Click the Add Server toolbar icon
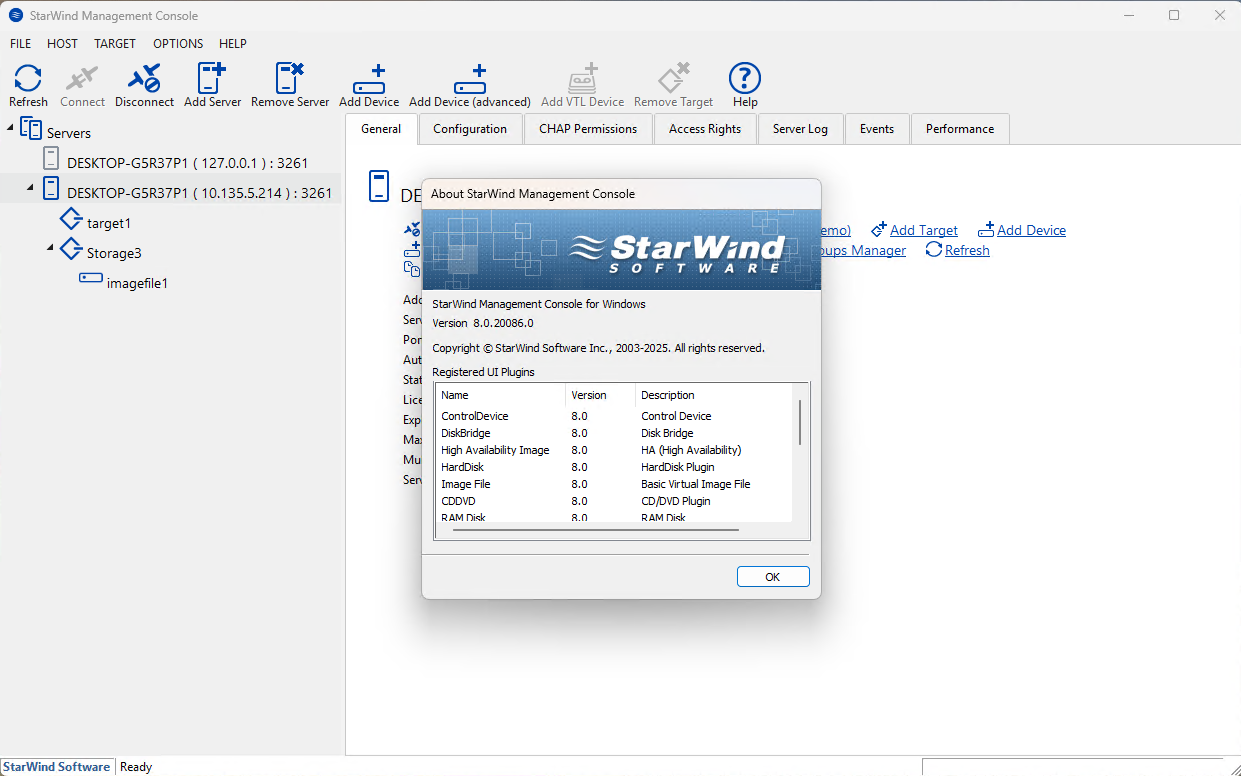Image resolution: width=1241 pixels, height=776 pixels. pyautogui.click(x=212, y=78)
